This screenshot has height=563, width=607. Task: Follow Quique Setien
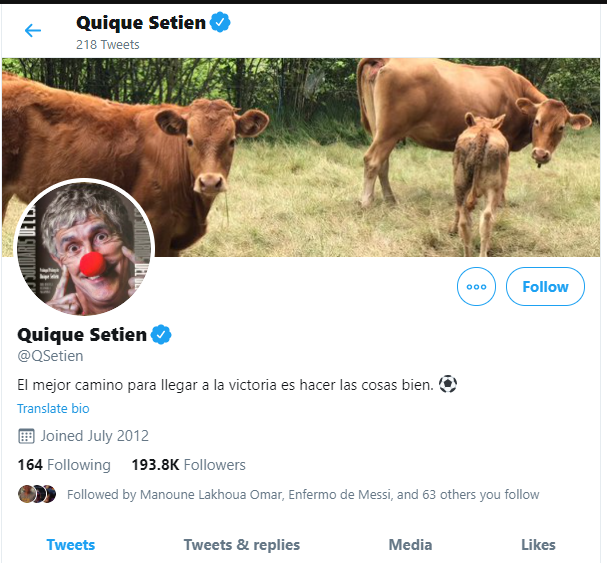(x=545, y=287)
